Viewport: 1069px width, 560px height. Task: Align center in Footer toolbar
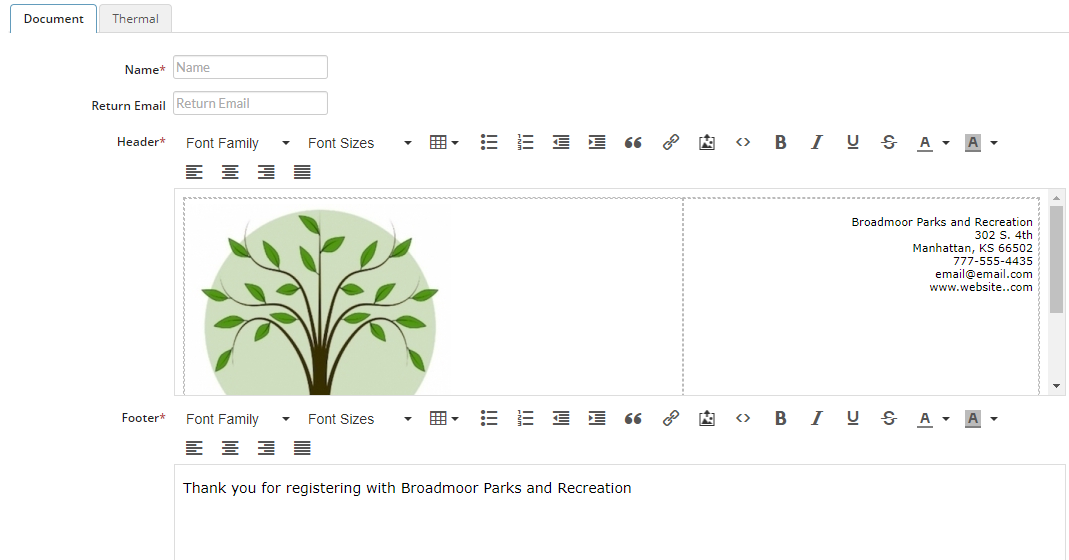pos(230,448)
